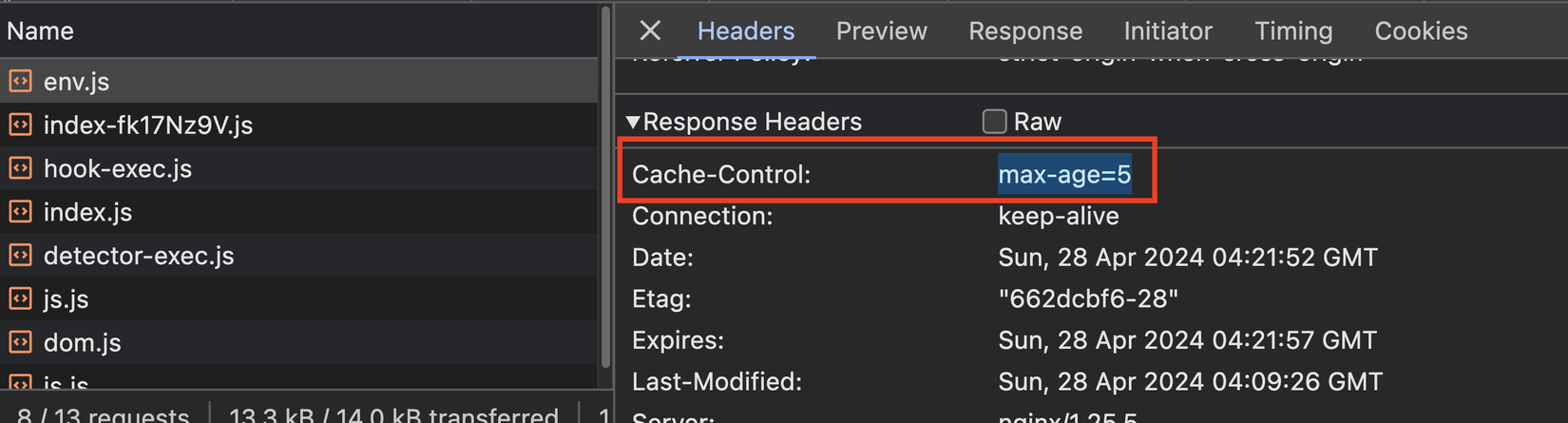Click the script icon next to index.js
This screenshot has width=1568, height=423.
click(20, 212)
